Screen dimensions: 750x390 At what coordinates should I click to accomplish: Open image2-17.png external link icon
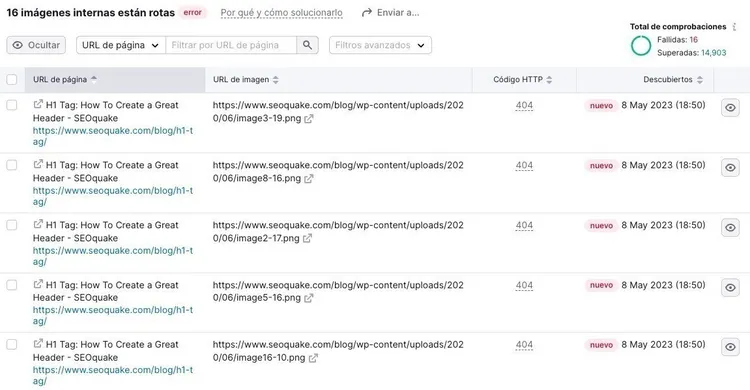308,238
